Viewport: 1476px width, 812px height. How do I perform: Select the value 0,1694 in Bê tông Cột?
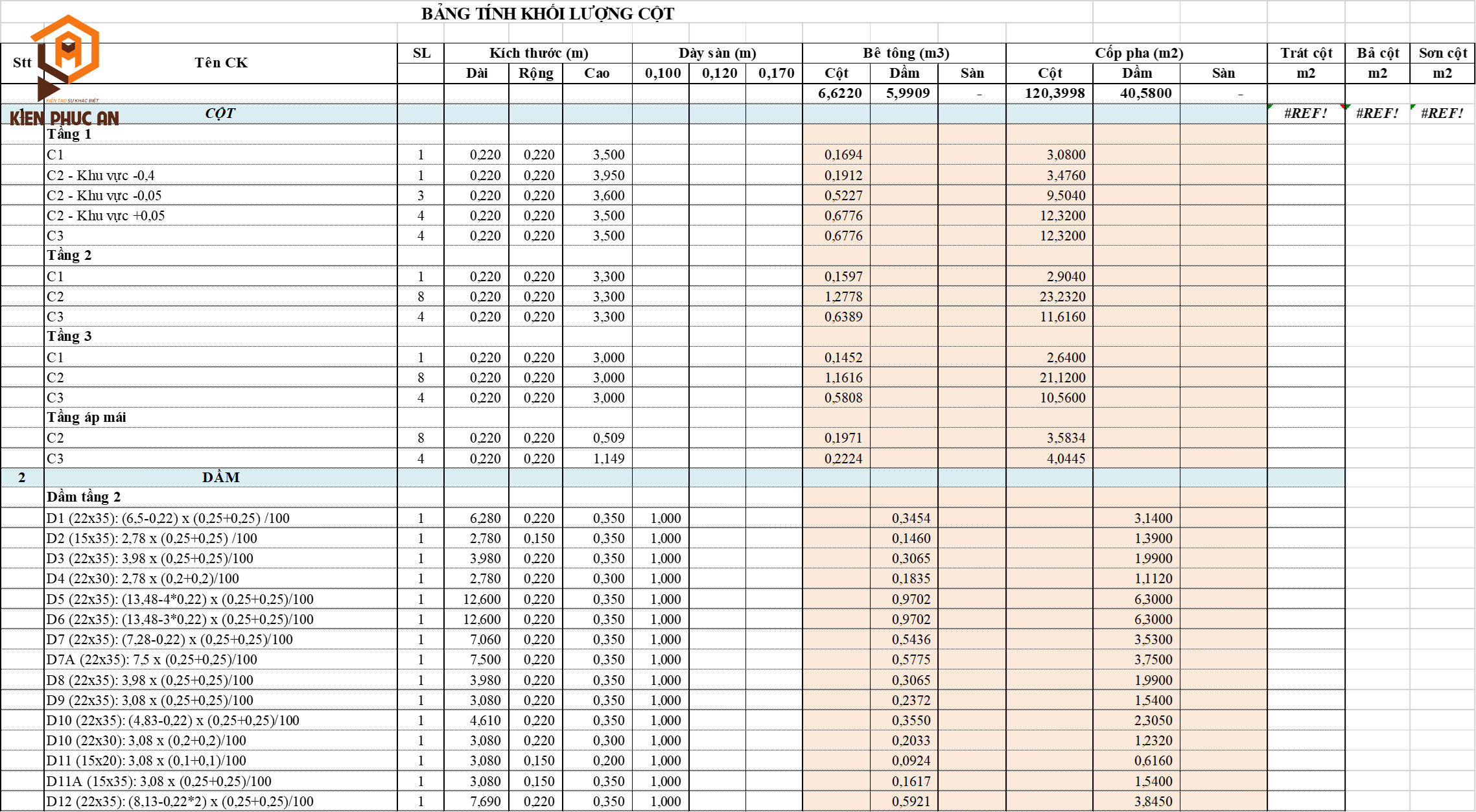pos(843,155)
